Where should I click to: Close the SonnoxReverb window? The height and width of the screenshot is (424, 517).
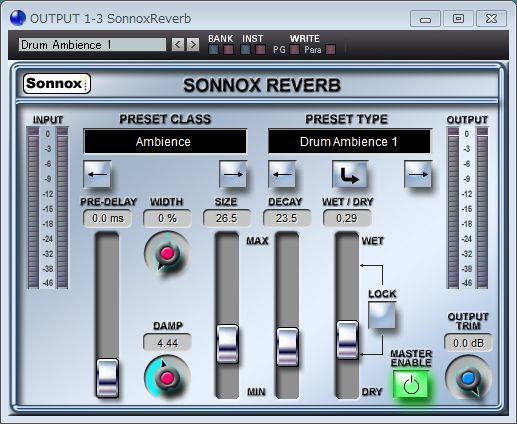pos(491,19)
